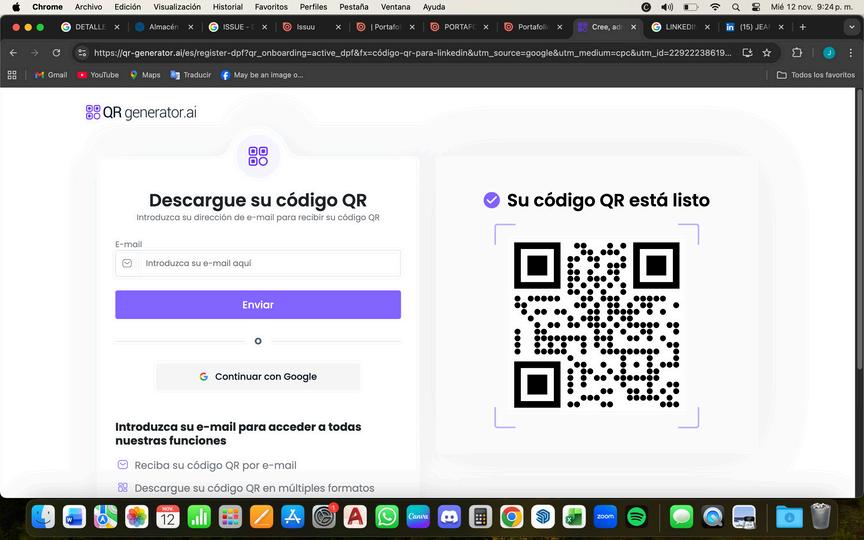Open the YouTube bookmark
The image size is (864, 540).
(98, 75)
